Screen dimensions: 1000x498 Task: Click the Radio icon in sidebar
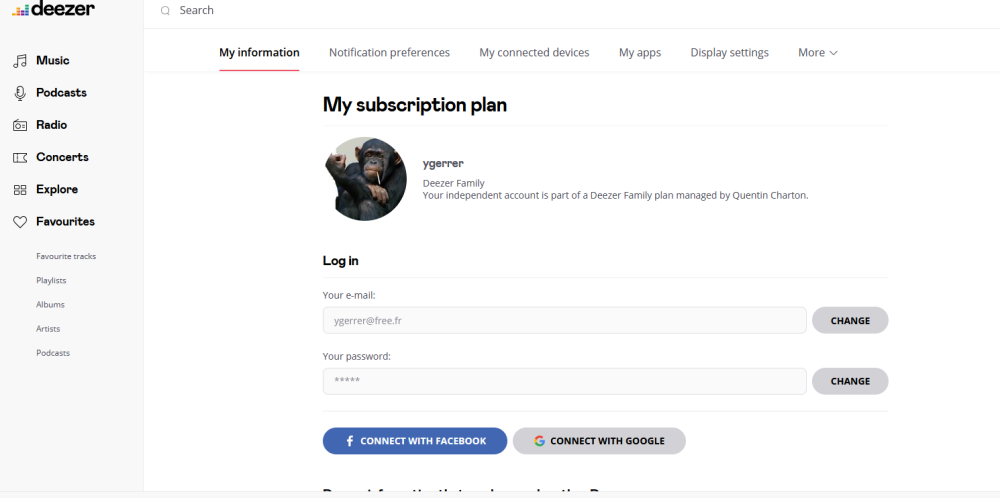tap(20, 125)
